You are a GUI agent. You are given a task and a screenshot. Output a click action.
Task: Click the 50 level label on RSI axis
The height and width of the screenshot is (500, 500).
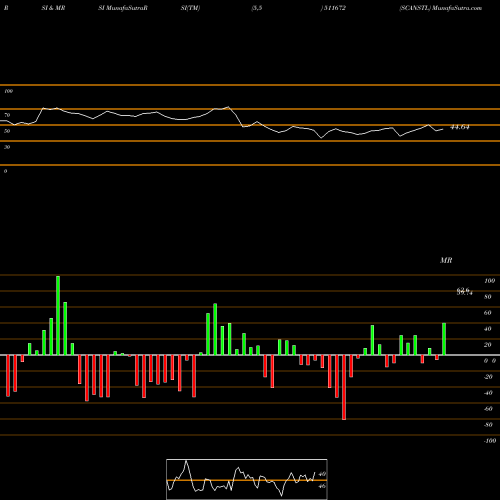[x=7, y=131]
